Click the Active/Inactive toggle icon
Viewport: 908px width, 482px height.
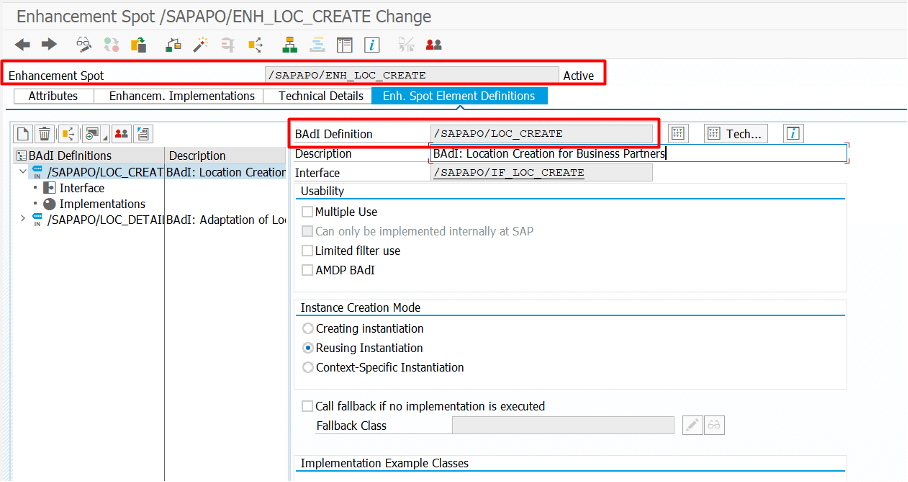click(111, 45)
